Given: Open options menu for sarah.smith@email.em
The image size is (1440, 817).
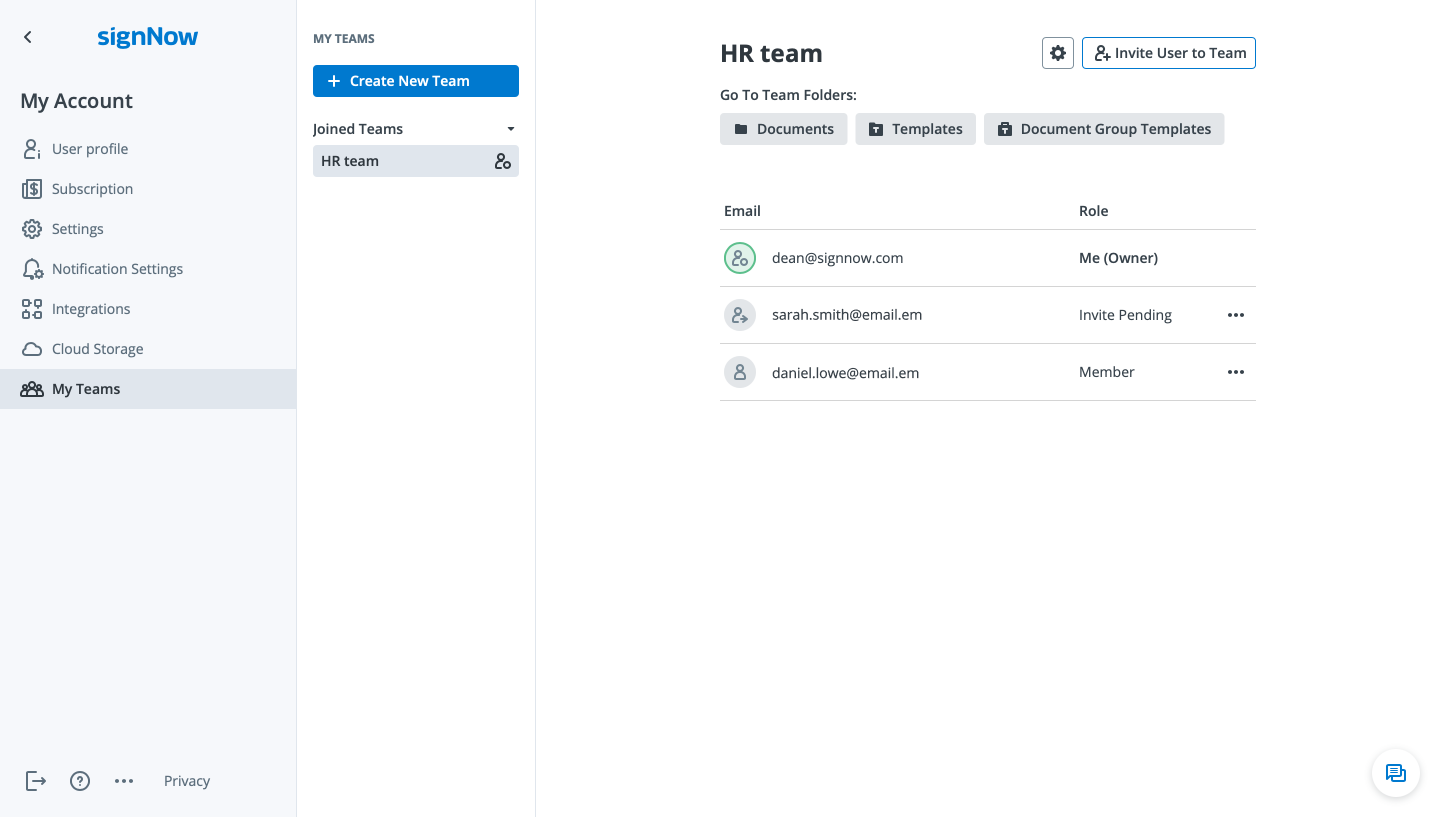Looking at the screenshot, I should [x=1236, y=315].
